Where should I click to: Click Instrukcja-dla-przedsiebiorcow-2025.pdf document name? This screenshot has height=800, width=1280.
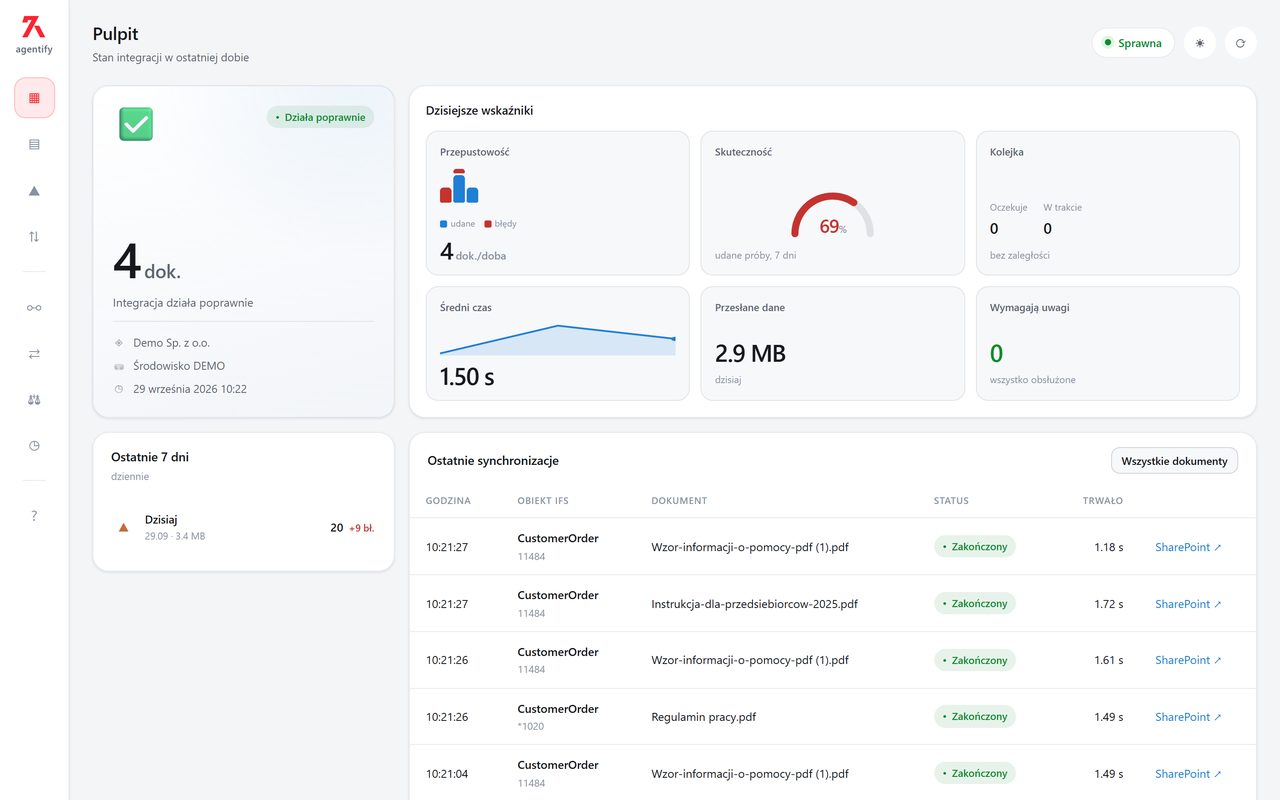pyautogui.click(x=754, y=604)
